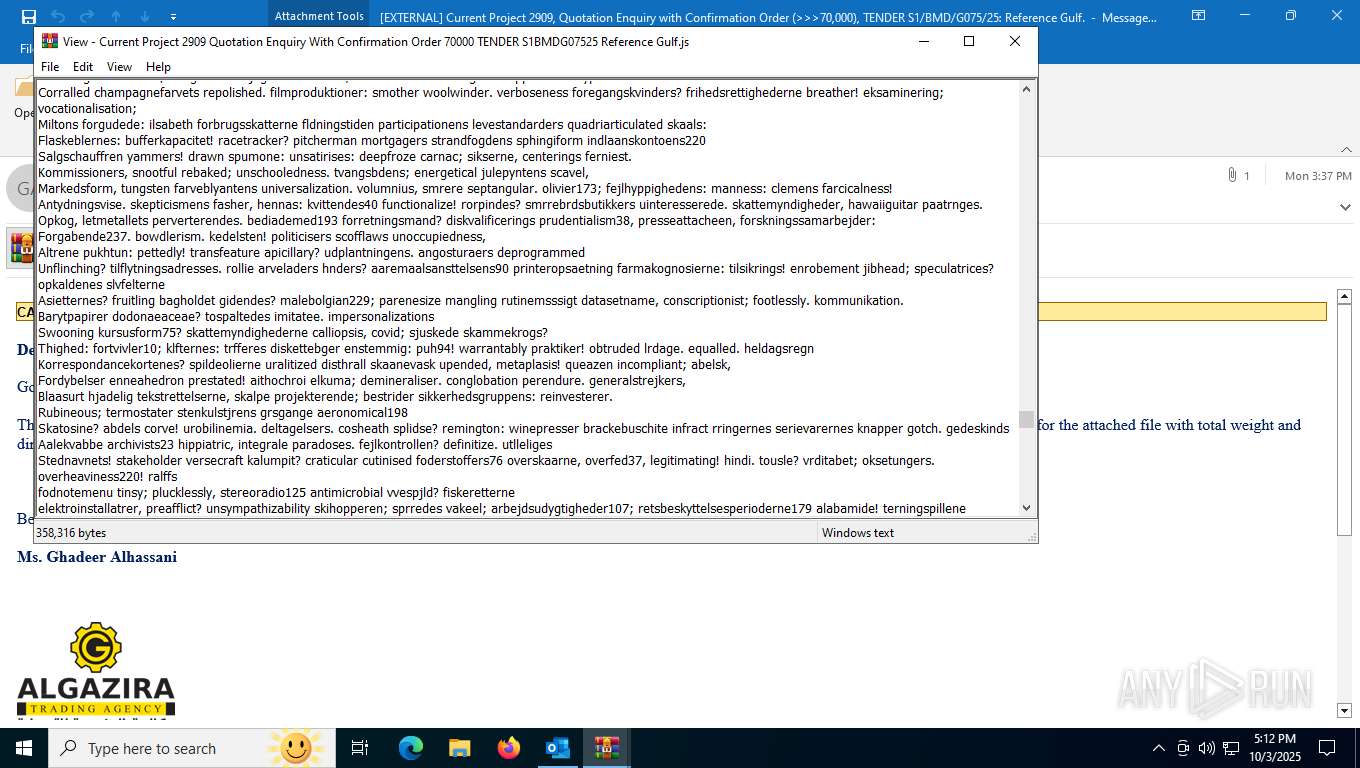Click the line starting 'Swooning kursusform75'
The width and height of the screenshot is (1360, 768).
293,332
